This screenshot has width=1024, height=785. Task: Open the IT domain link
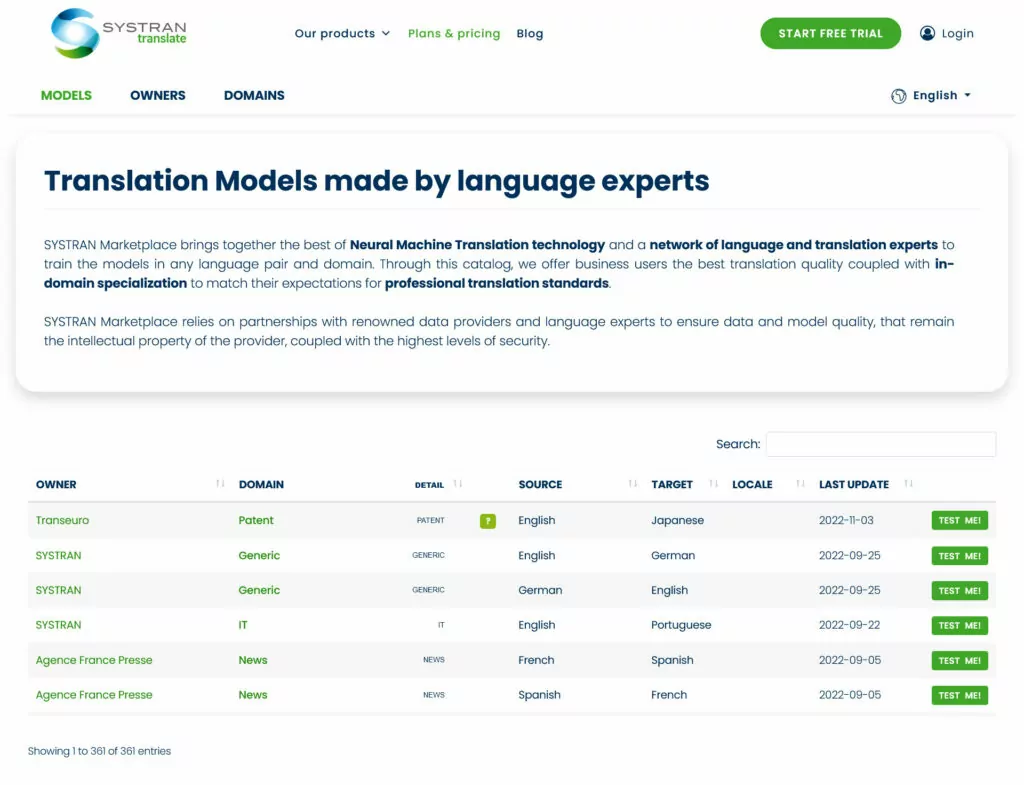[x=243, y=625]
